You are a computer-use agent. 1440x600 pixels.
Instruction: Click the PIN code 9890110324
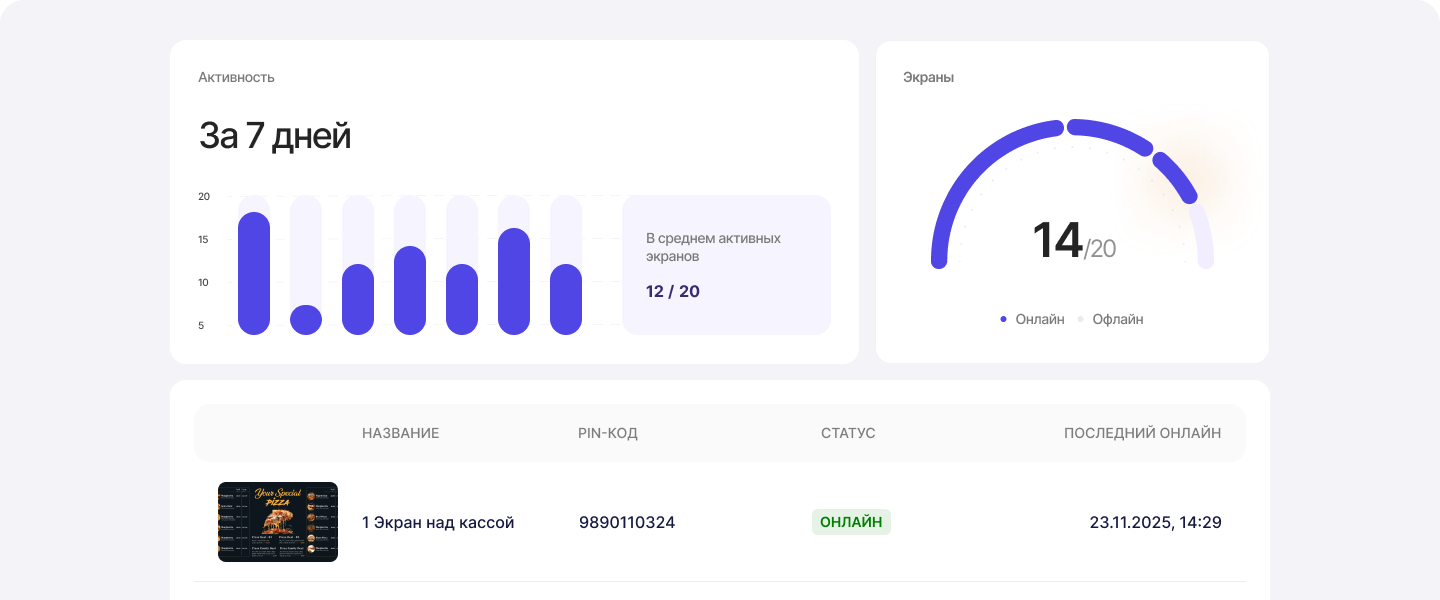coord(627,522)
